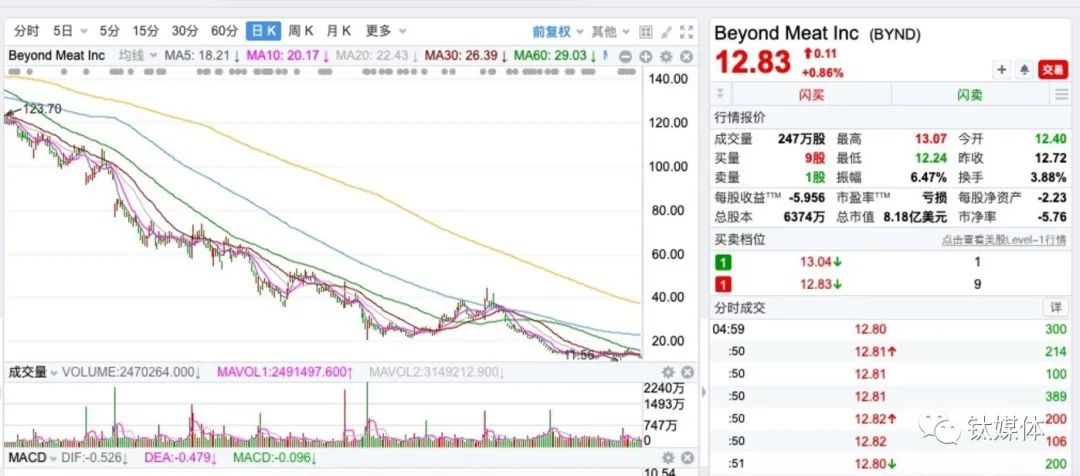Select the 30分 interval tab
Screen dimensions: 1080x476
pyautogui.click(x=185, y=31)
